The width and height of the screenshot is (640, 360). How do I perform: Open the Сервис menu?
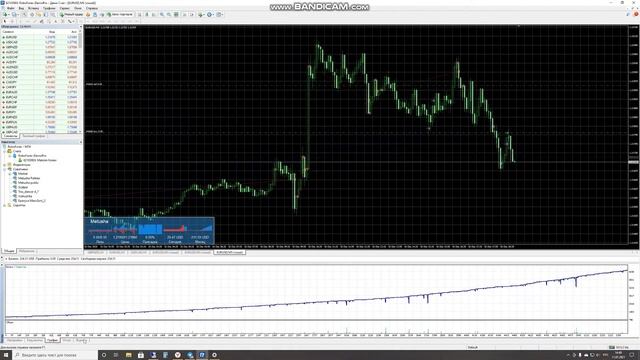pos(64,8)
